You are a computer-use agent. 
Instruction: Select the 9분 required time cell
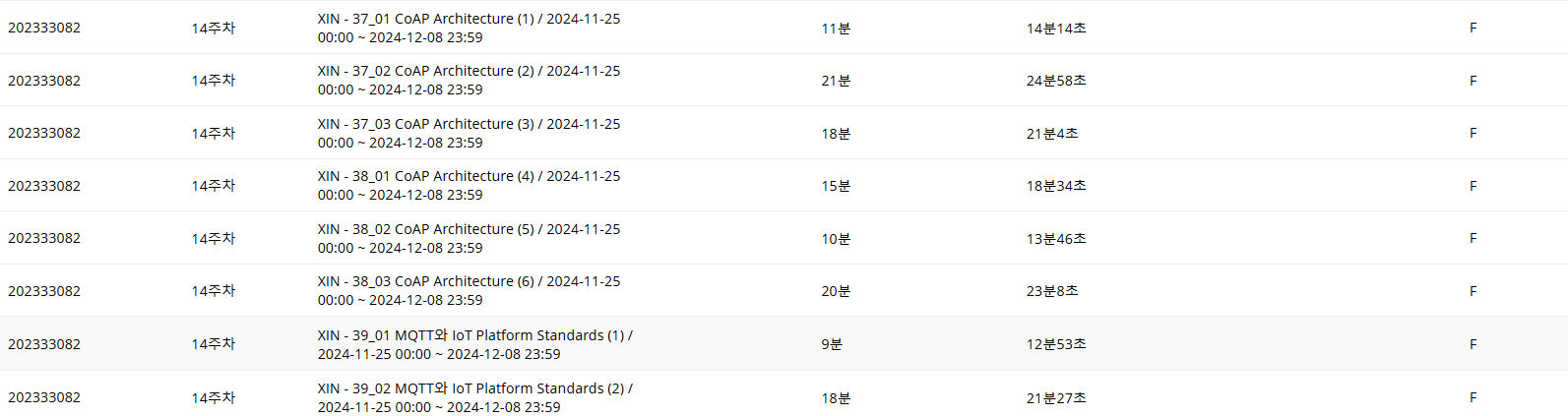[x=832, y=344]
